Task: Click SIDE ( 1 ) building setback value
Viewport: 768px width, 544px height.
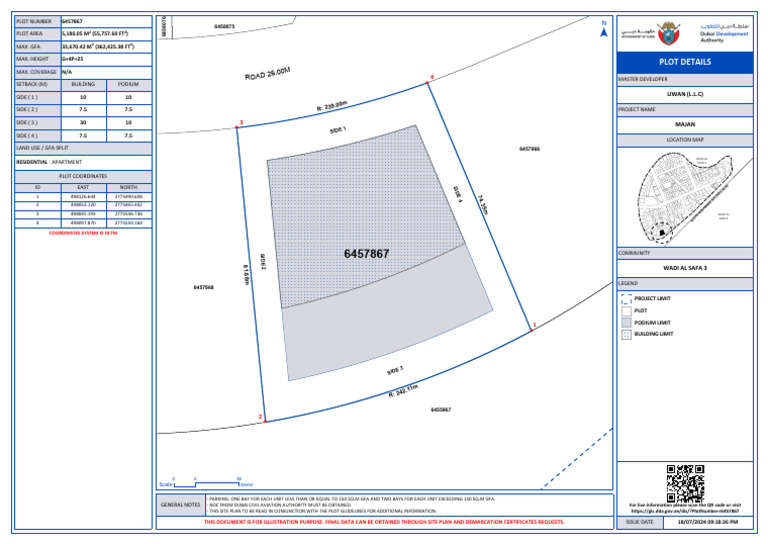Action: 83,97
